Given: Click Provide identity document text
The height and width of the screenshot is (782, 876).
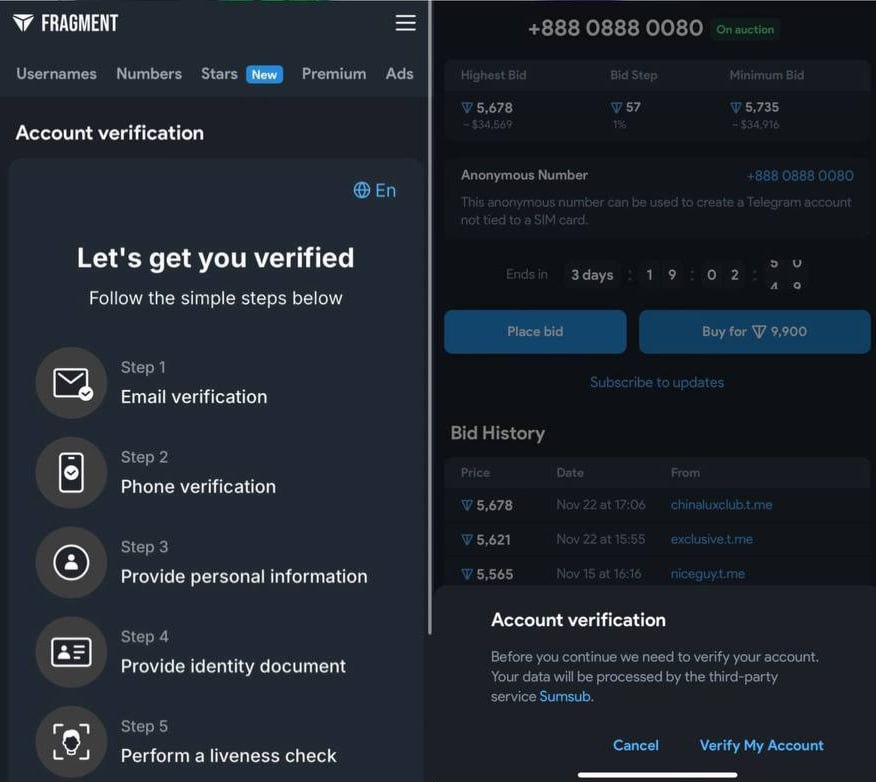Looking at the screenshot, I should [x=233, y=666].
